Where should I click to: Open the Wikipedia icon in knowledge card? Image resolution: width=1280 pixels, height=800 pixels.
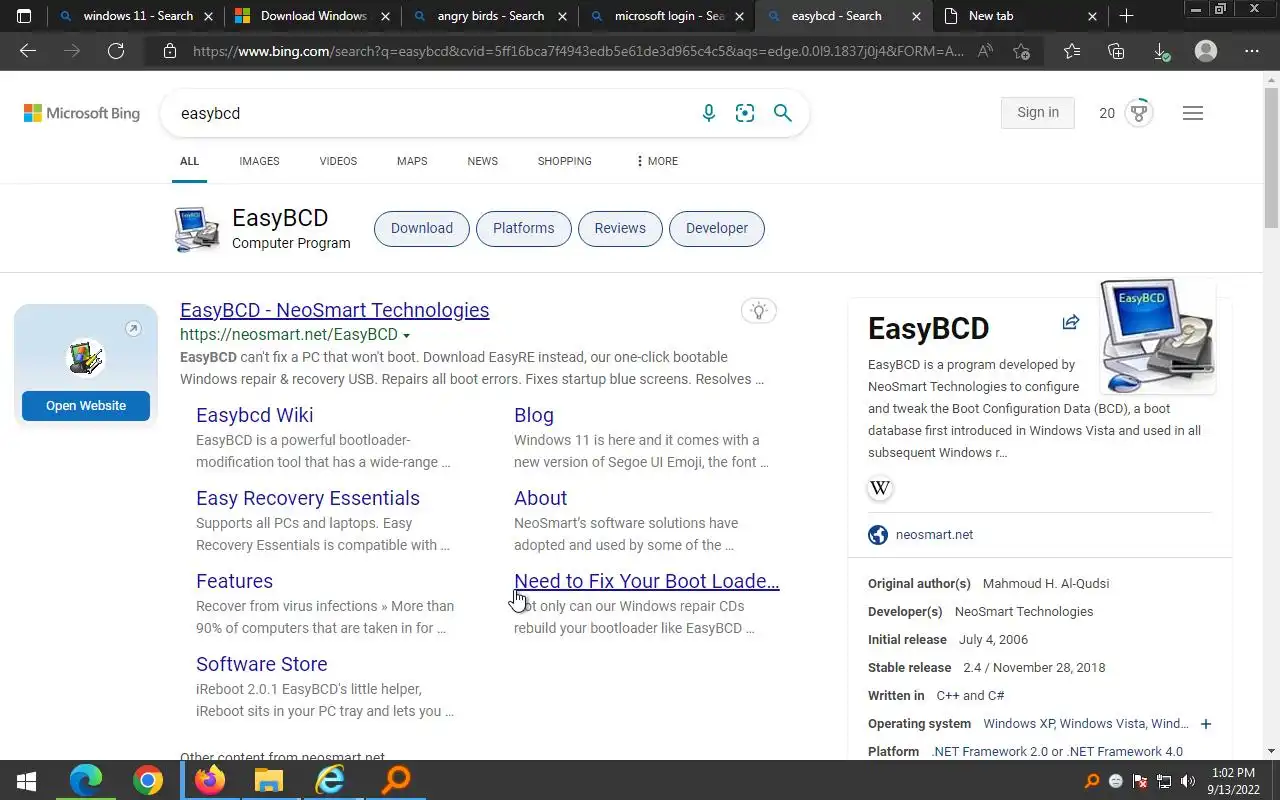click(x=880, y=488)
